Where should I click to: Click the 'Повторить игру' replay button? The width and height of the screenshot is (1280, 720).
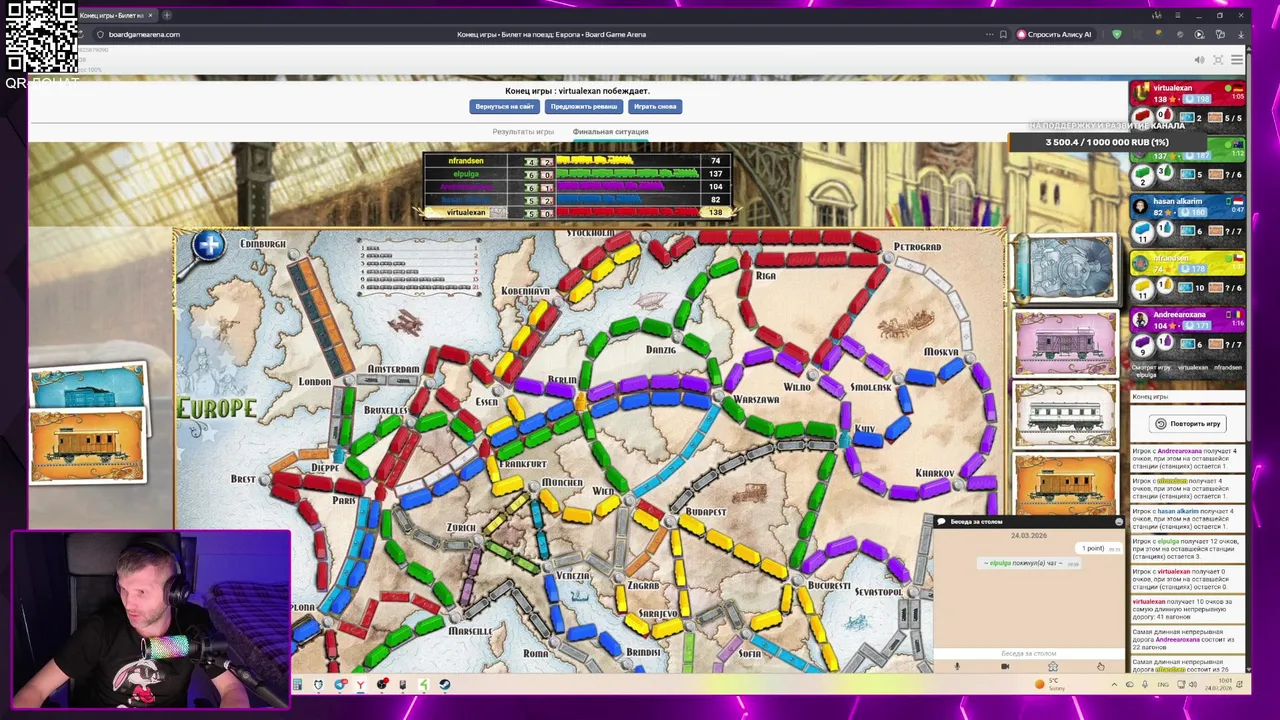click(x=1188, y=424)
